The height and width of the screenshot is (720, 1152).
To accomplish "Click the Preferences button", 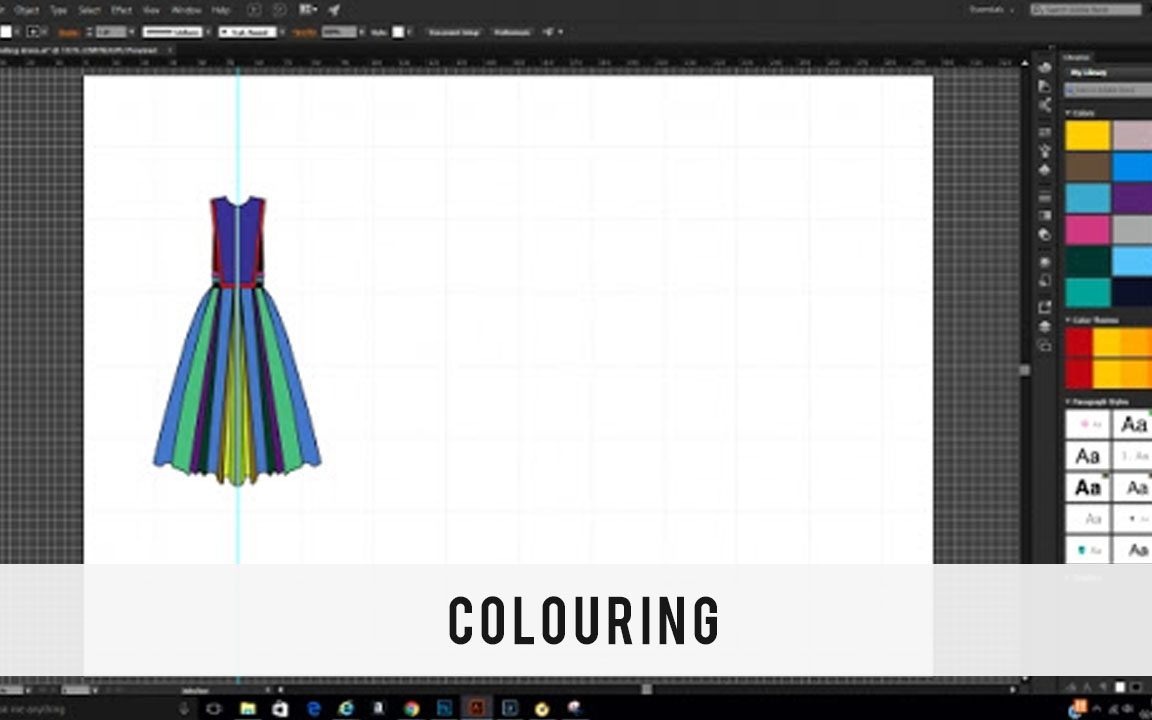I will click(x=511, y=32).
